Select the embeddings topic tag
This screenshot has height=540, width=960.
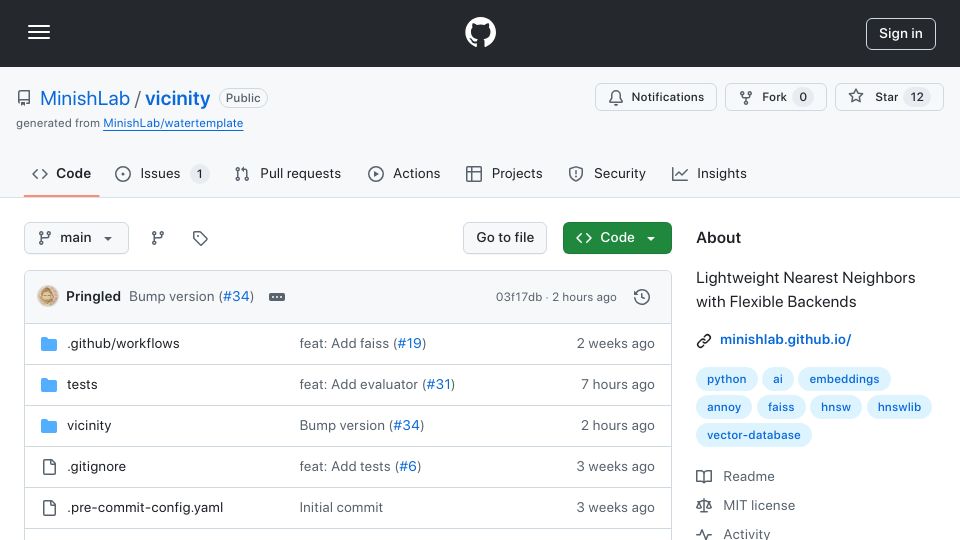click(844, 379)
